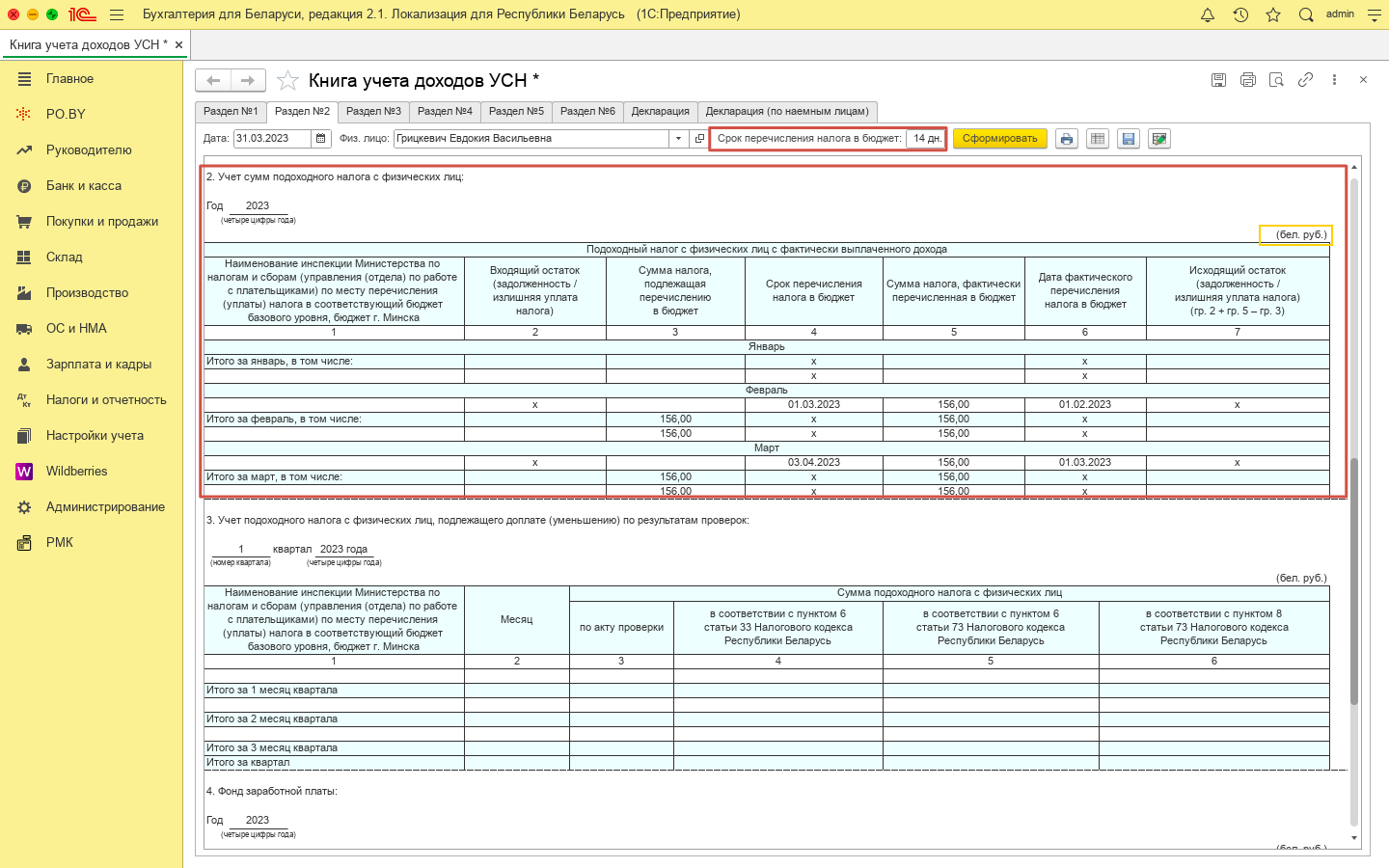Add page to favorites with star
The width and height of the screenshot is (1389, 868).
click(x=287, y=81)
